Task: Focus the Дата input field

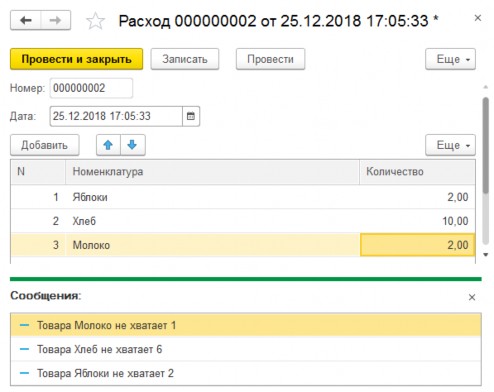Action: click(116, 116)
